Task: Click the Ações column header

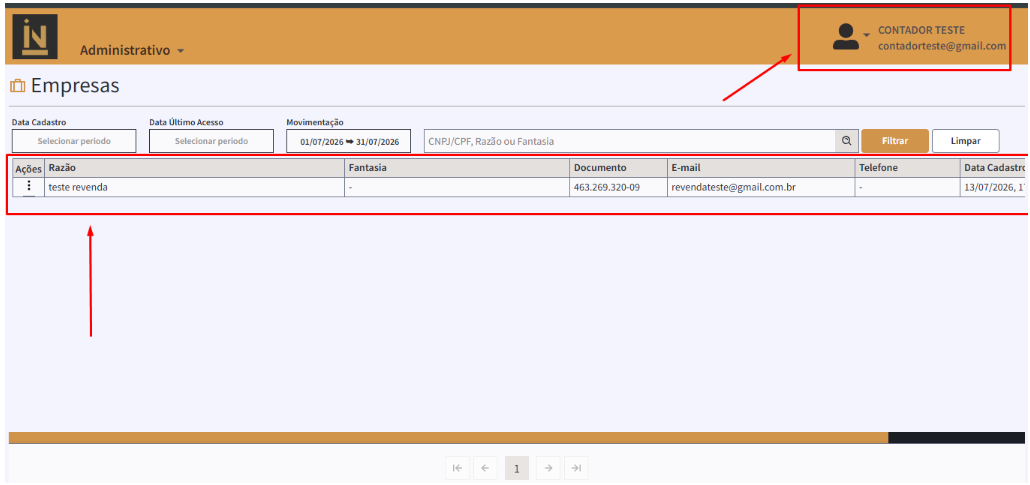Action: point(28,168)
